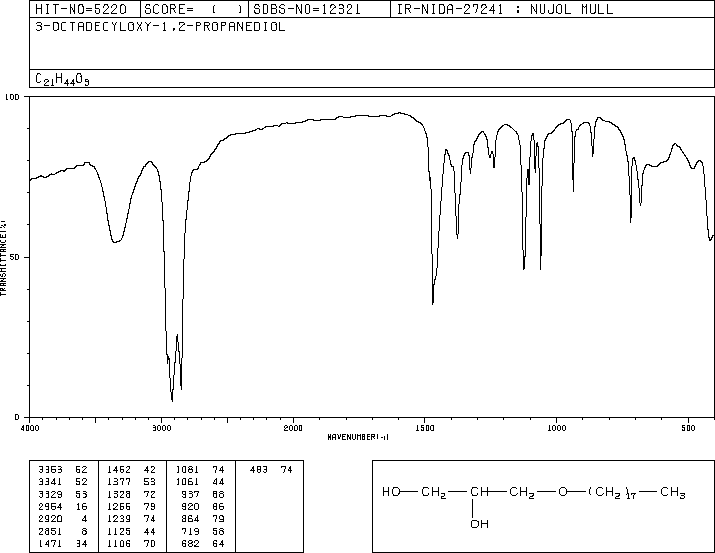The height and width of the screenshot is (553, 715).
Task: Click the terminal CH3 group in structure
Action: pos(673,493)
